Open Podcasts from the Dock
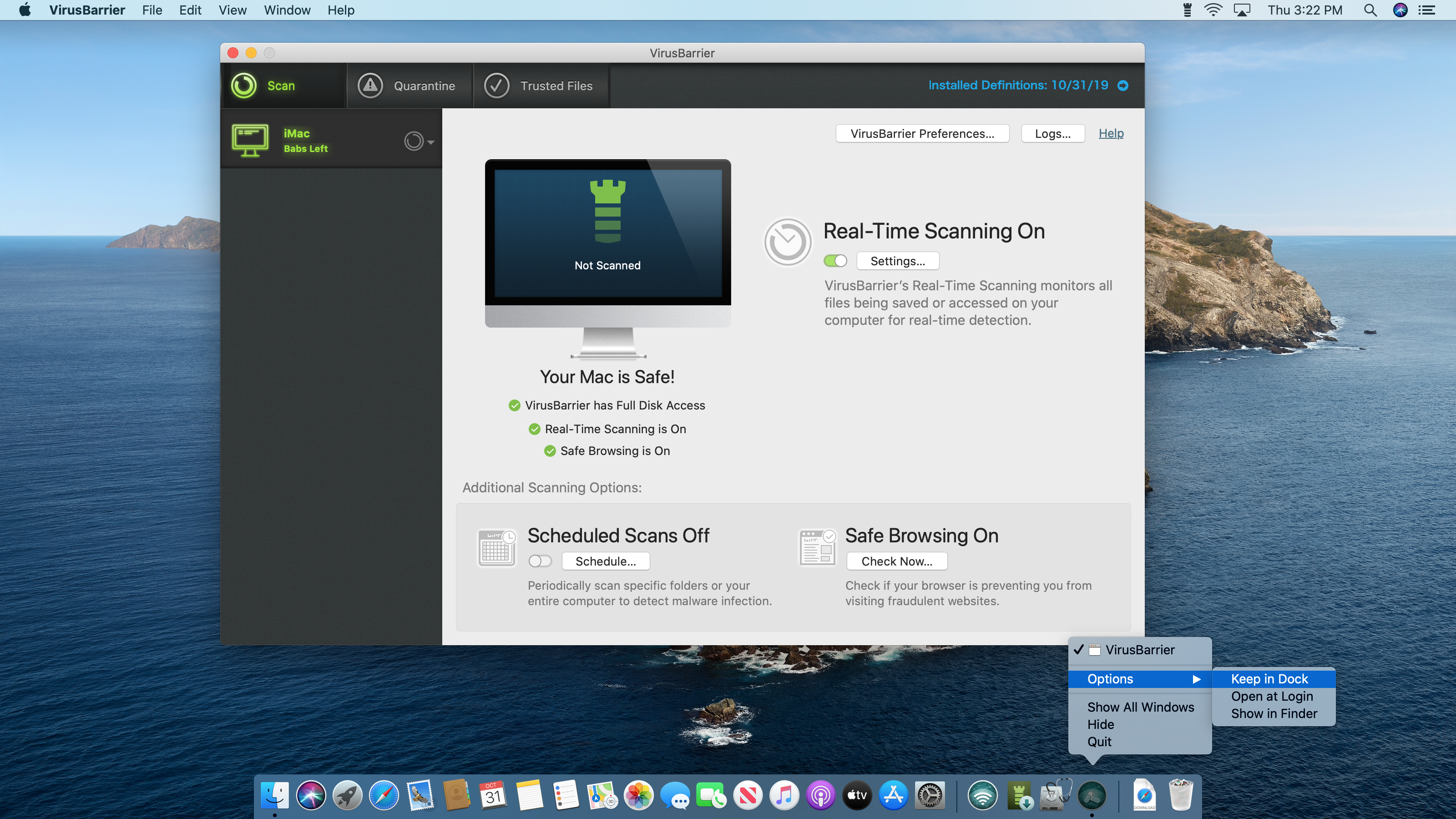1456x819 pixels. (x=821, y=795)
